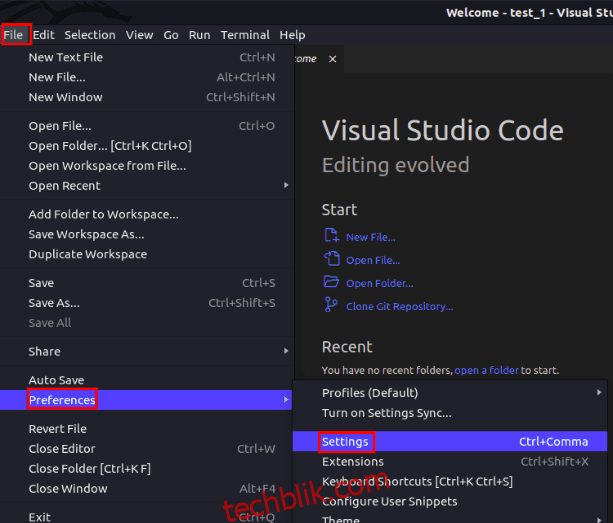
Task: Choose New Text File from the menu
Action: coord(146,57)
